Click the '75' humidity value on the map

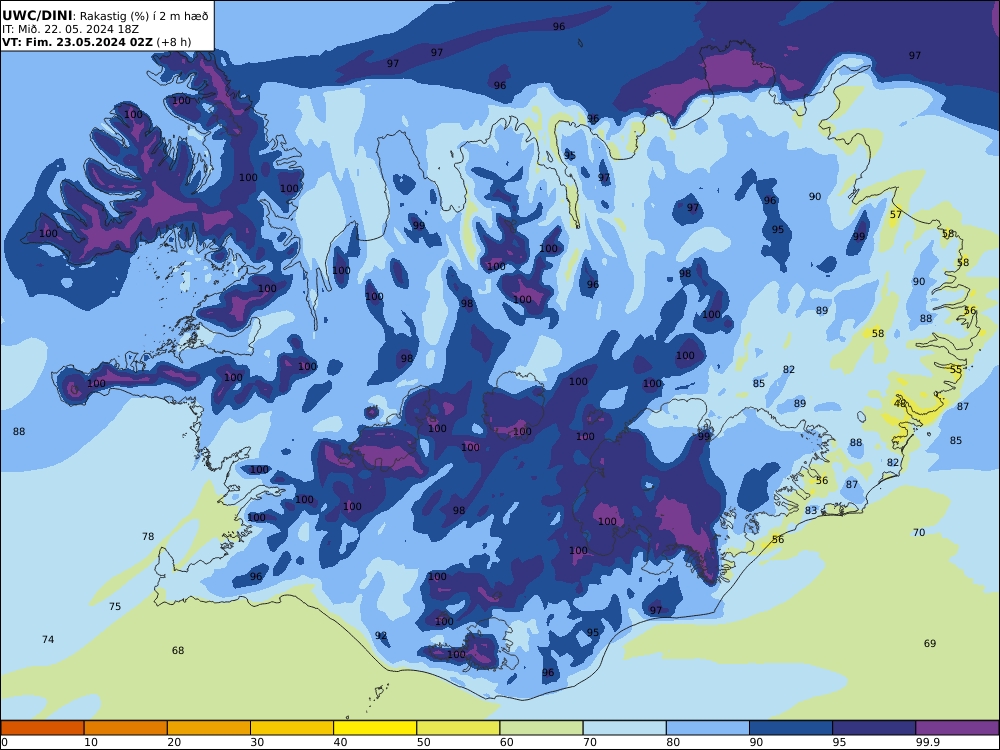(x=115, y=607)
